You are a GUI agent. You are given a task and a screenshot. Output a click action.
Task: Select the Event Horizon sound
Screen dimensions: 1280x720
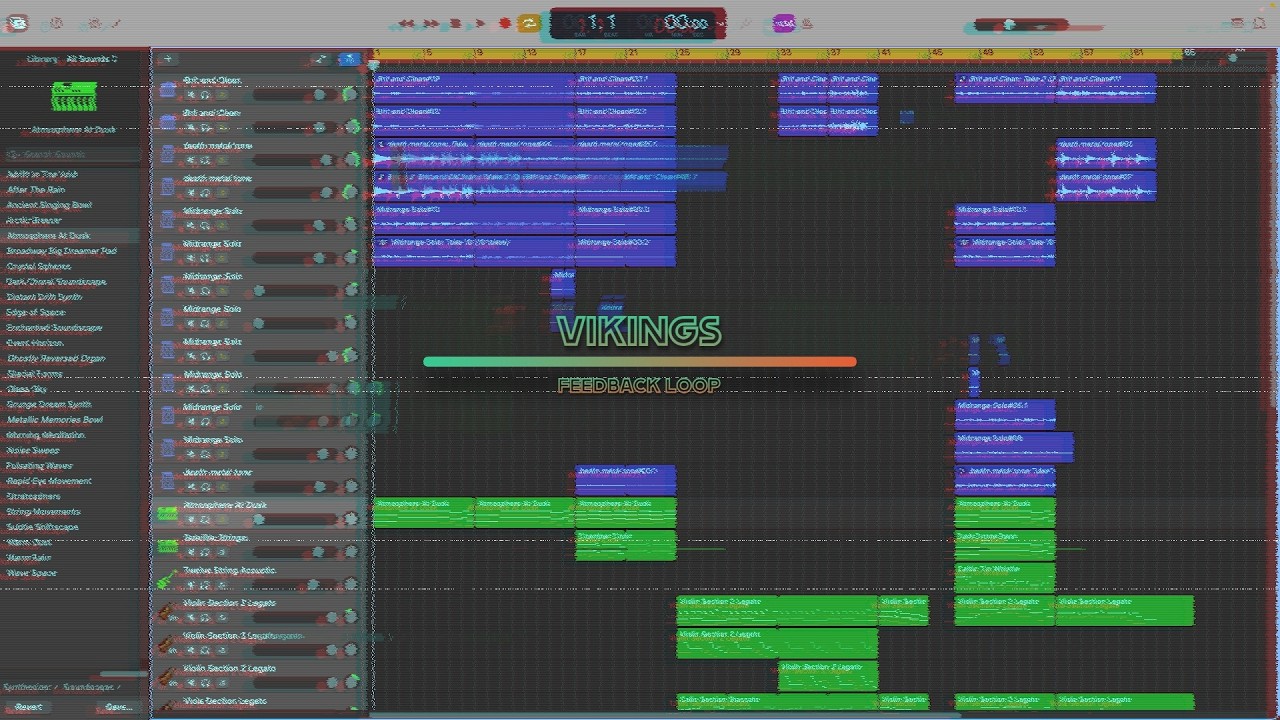click(35, 343)
